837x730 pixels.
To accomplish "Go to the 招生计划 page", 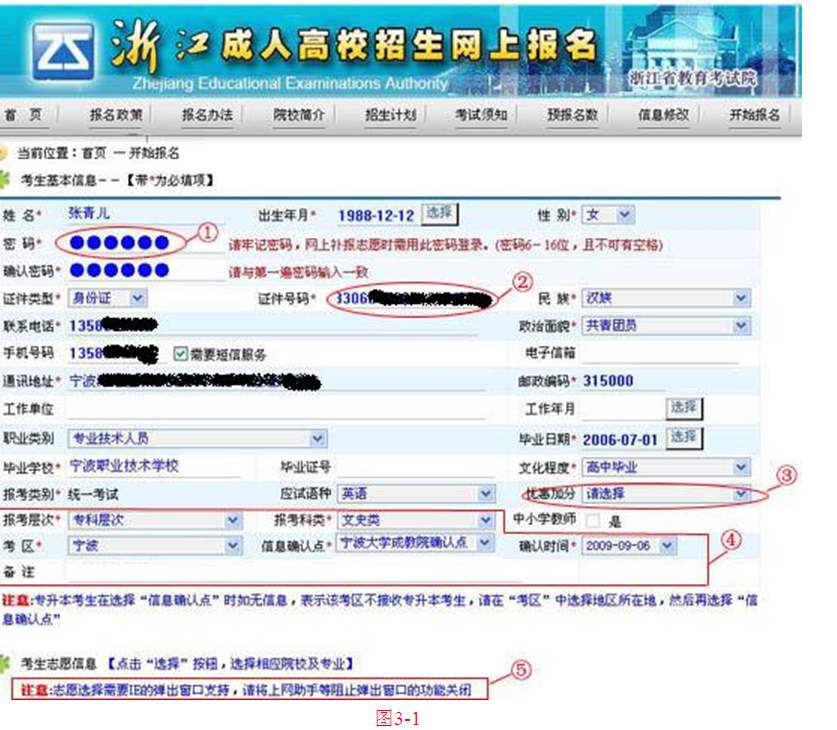I will pyautogui.click(x=390, y=115).
